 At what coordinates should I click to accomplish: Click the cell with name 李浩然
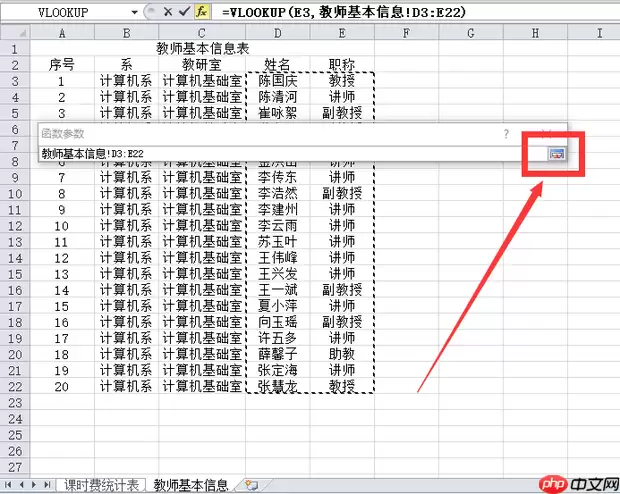(278, 193)
